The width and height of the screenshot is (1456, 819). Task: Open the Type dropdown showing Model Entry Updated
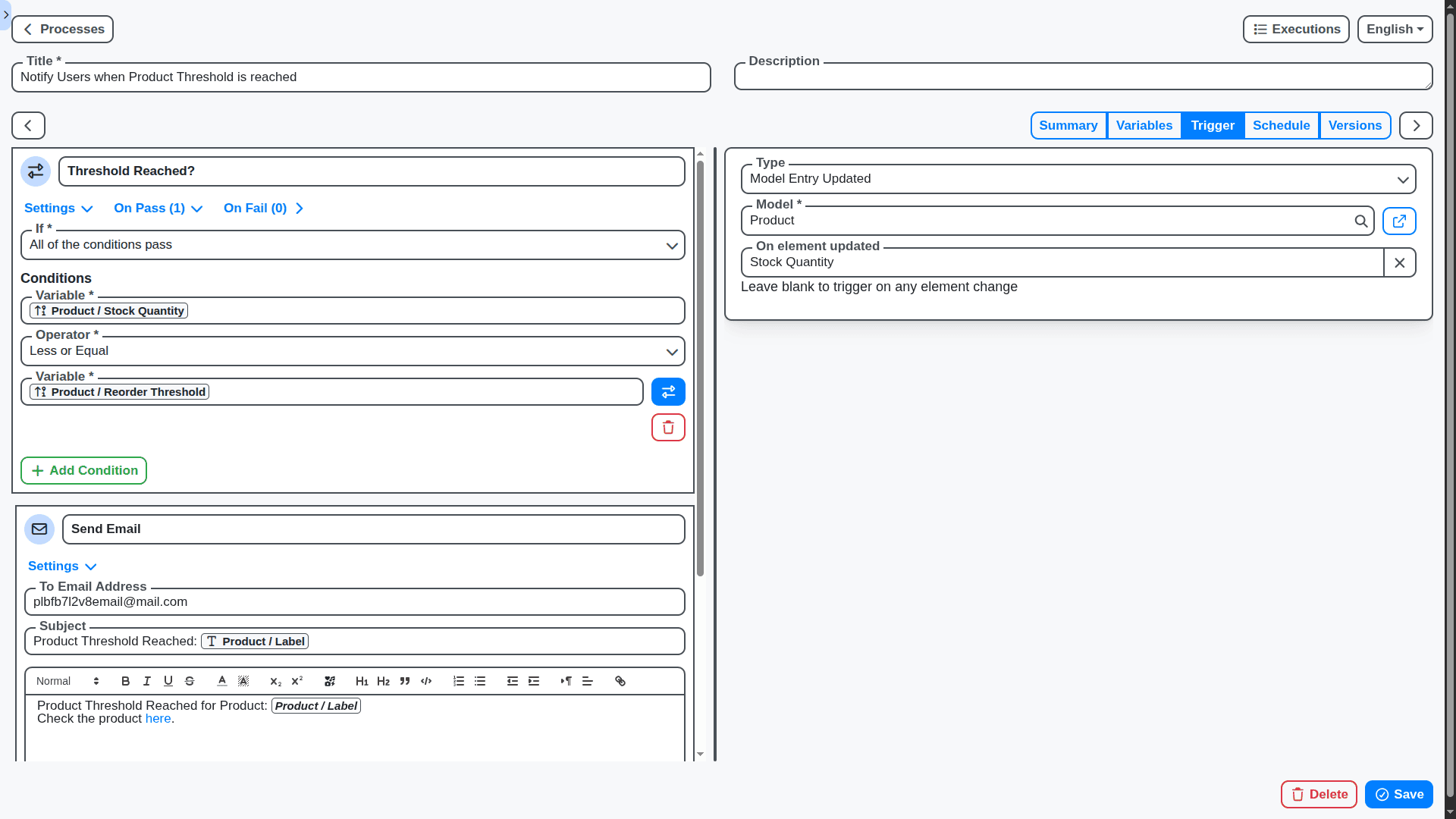pyautogui.click(x=1078, y=178)
